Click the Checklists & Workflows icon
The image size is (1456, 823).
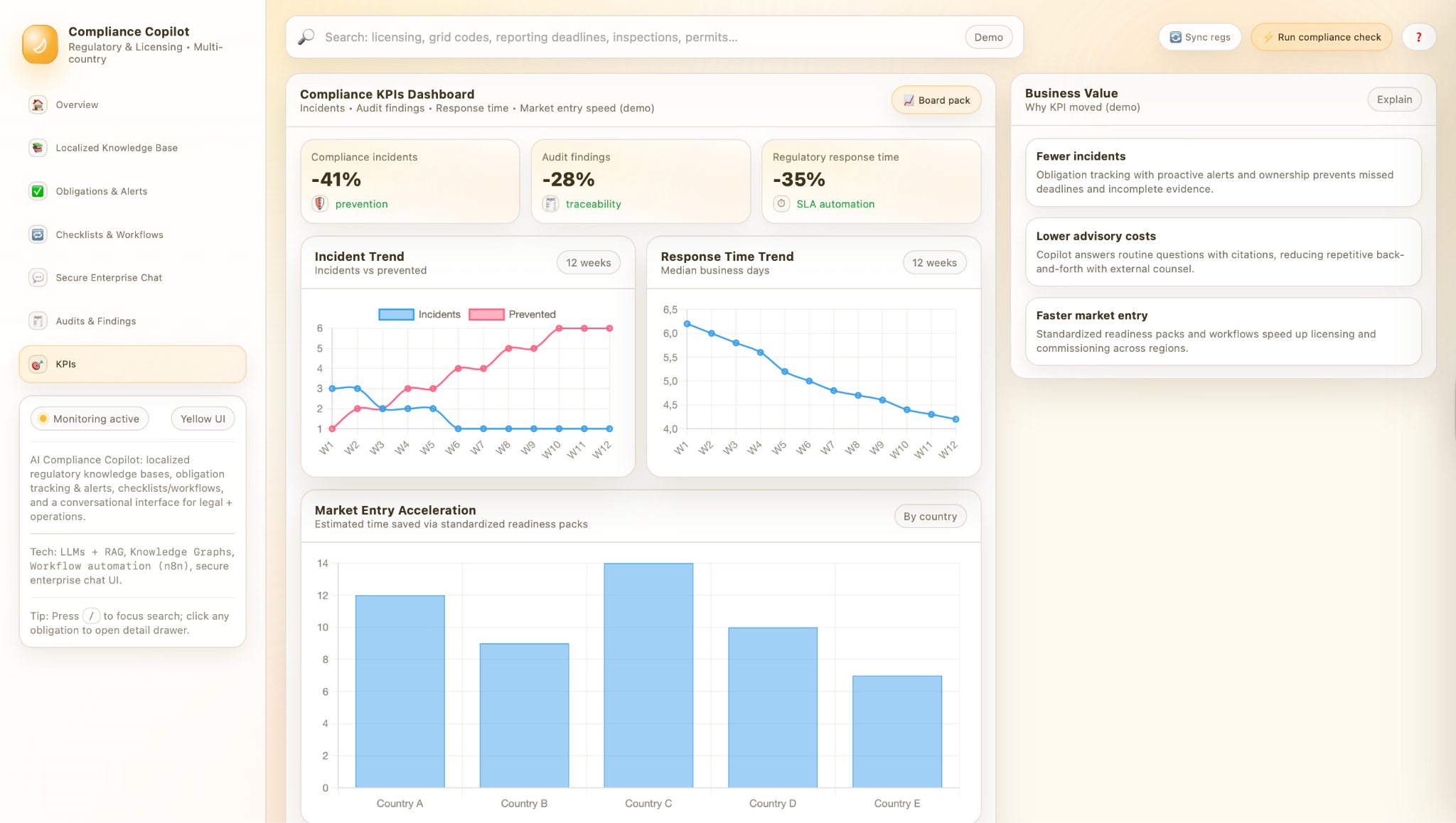click(x=38, y=235)
